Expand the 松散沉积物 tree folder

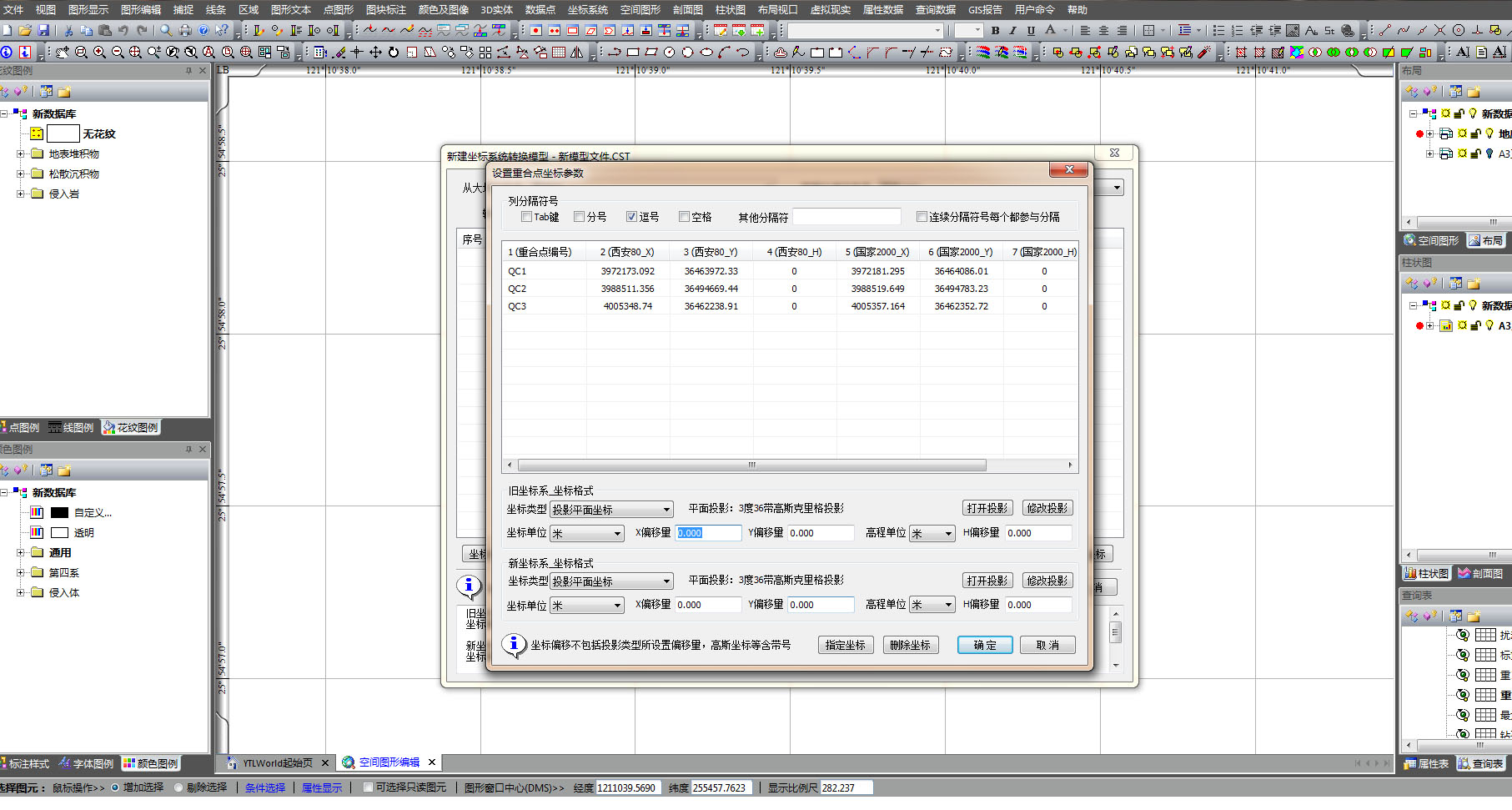(20, 174)
